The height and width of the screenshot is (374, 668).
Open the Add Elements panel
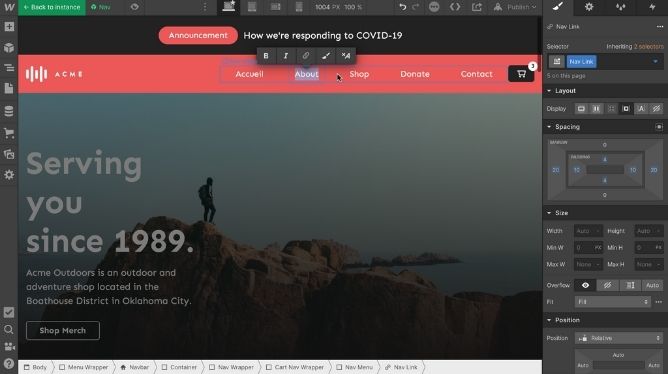(9, 27)
